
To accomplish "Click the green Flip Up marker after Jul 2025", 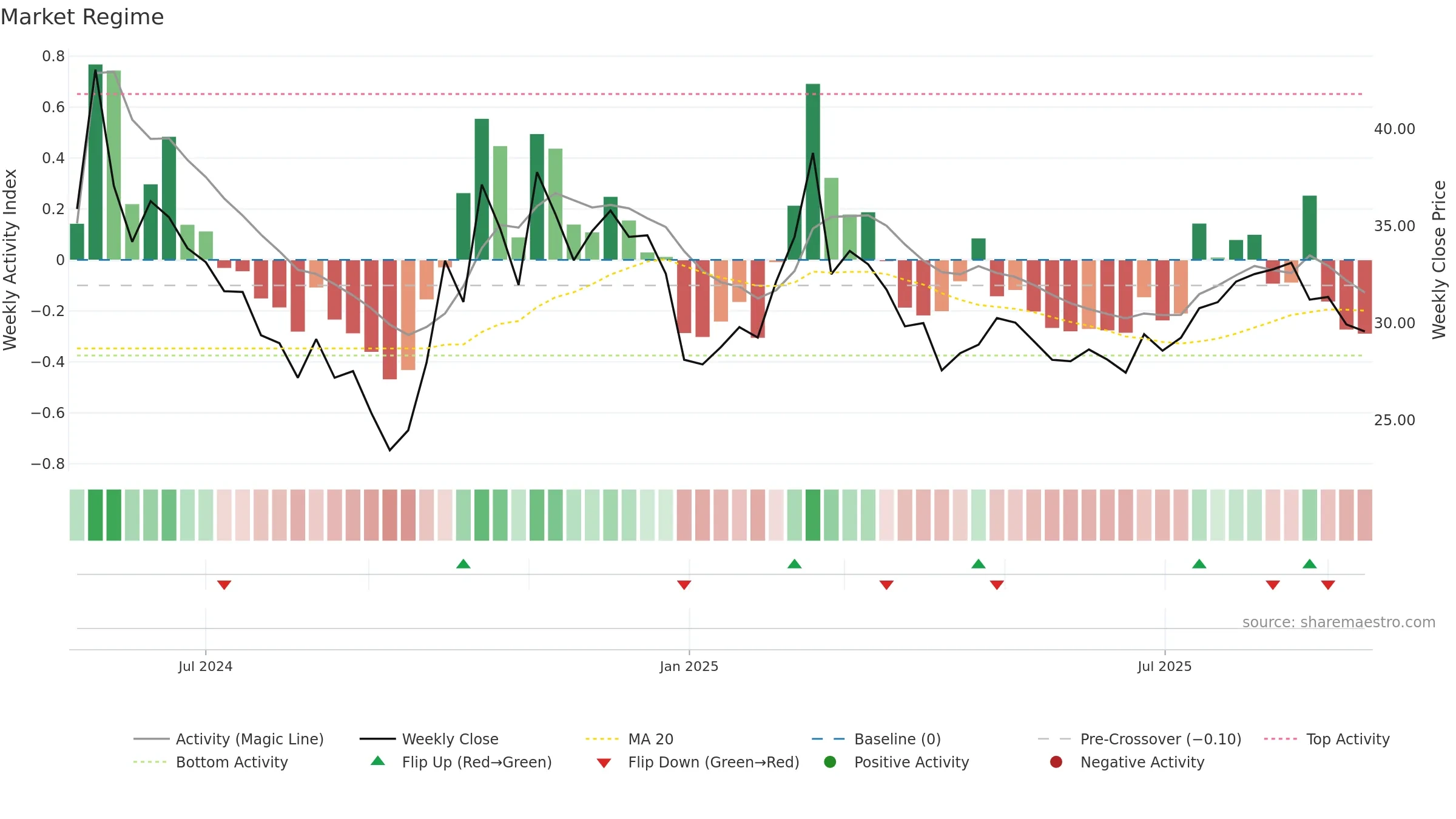I will click(x=1199, y=564).
